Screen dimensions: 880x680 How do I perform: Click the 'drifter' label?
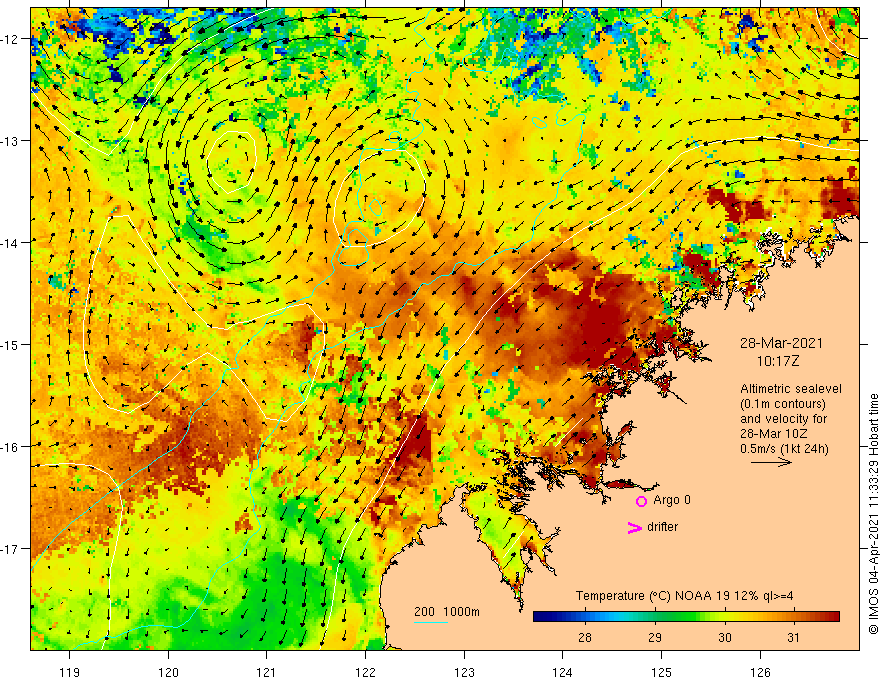662,527
